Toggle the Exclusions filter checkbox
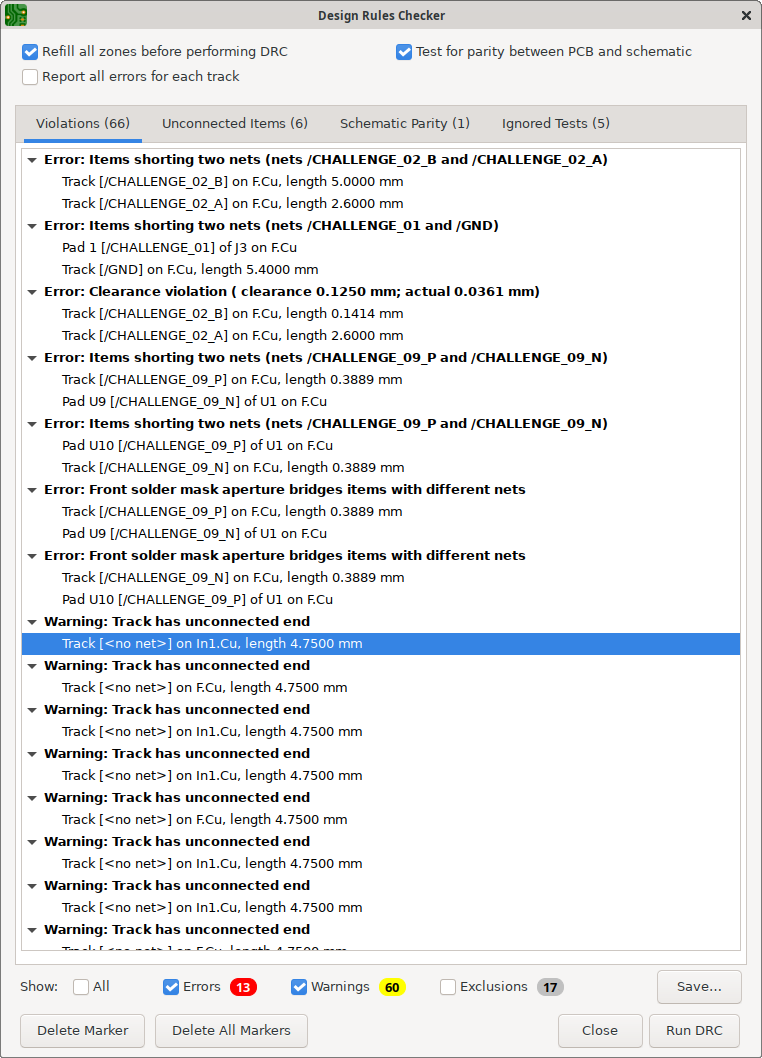 [x=449, y=987]
